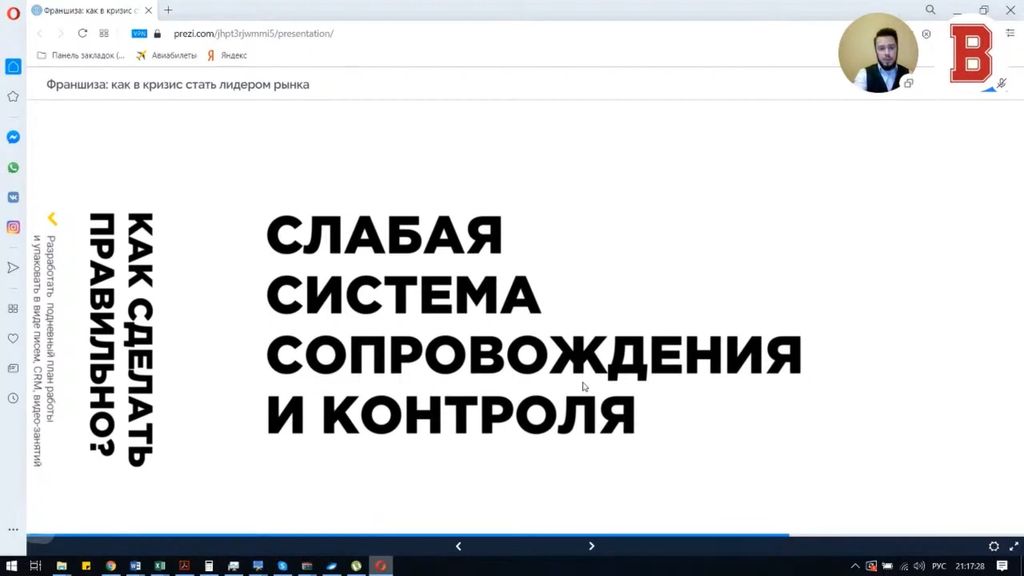This screenshot has width=1024, height=576.
Task: Click presentation title Франшиза: как в кризис
Action: [x=178, y=84]
